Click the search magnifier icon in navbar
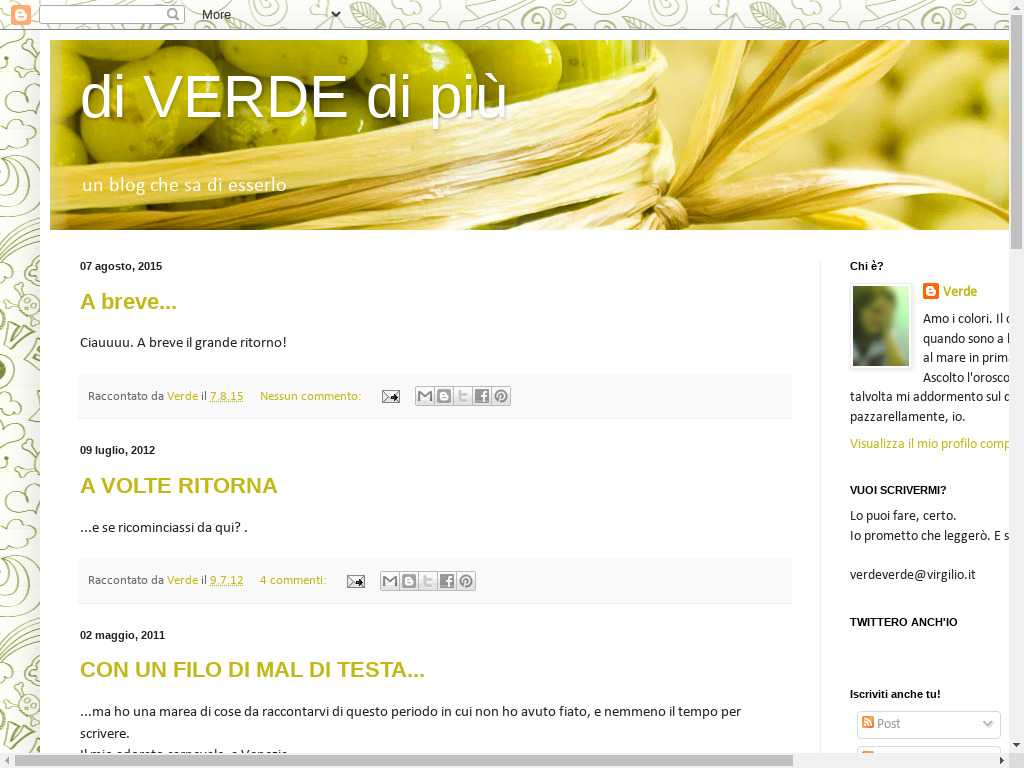The image size is (1024, 768). pos(172,14)
